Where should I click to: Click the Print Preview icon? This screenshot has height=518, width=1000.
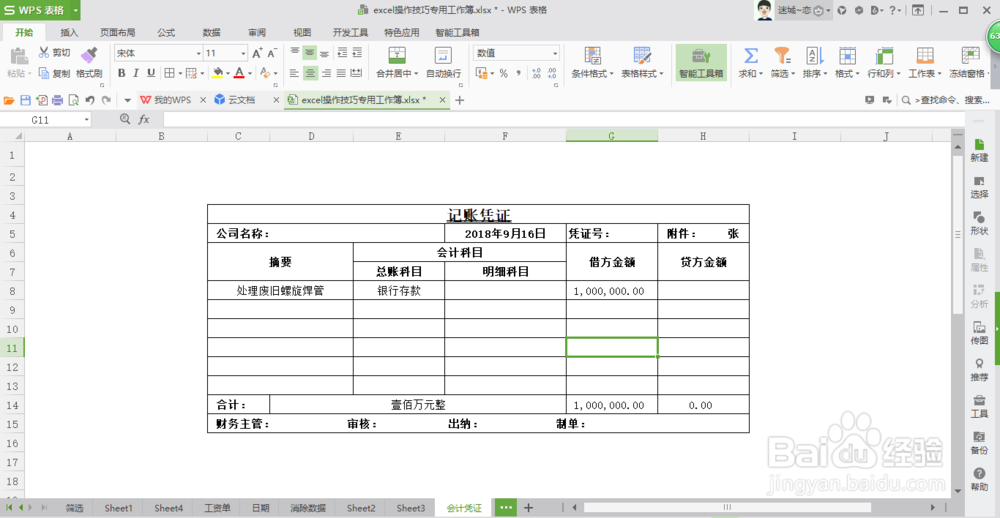coord(73,100)
